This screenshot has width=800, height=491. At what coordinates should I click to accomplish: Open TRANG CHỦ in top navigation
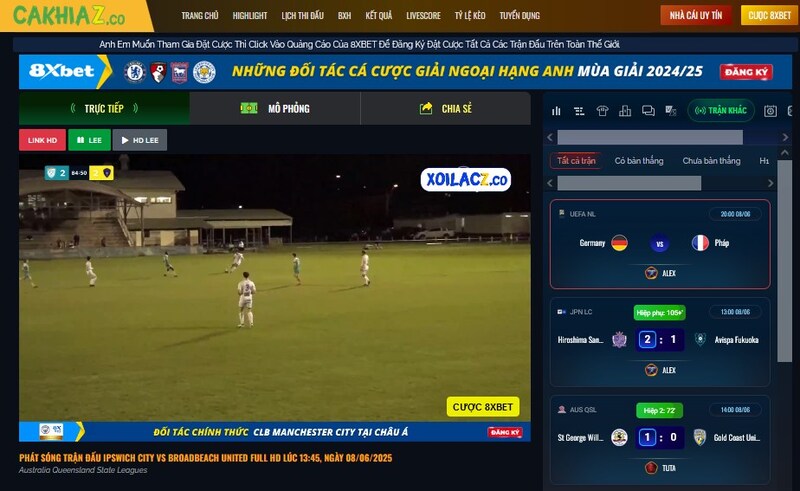coord(200,16)
